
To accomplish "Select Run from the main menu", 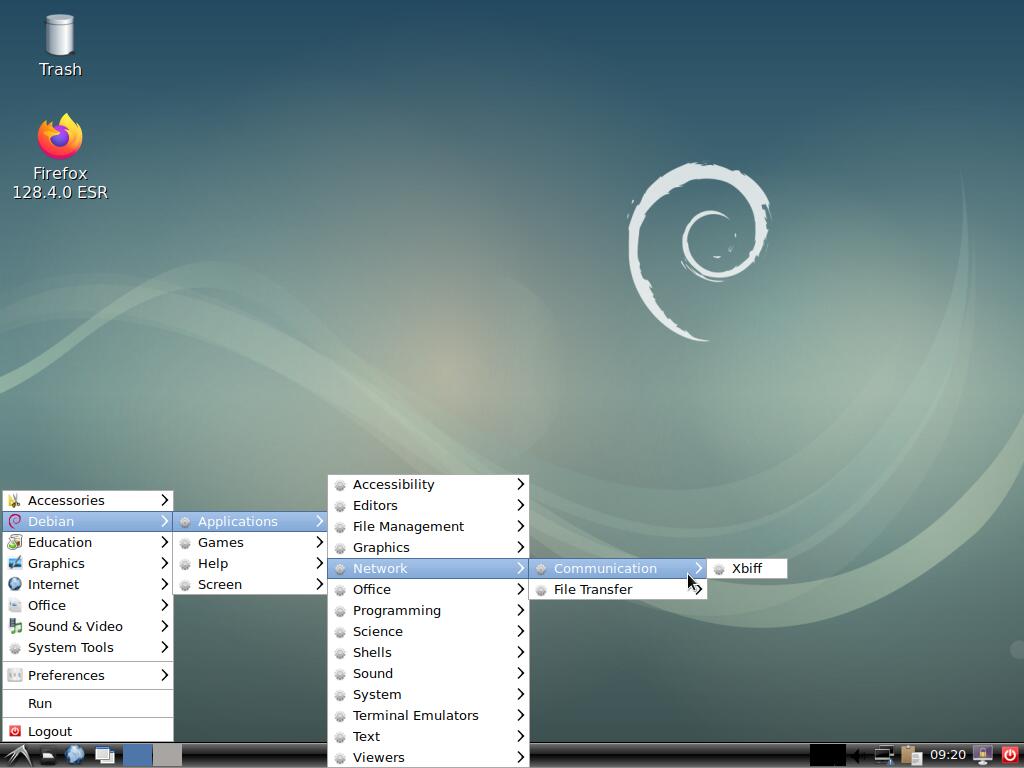I will click(40, 703).
